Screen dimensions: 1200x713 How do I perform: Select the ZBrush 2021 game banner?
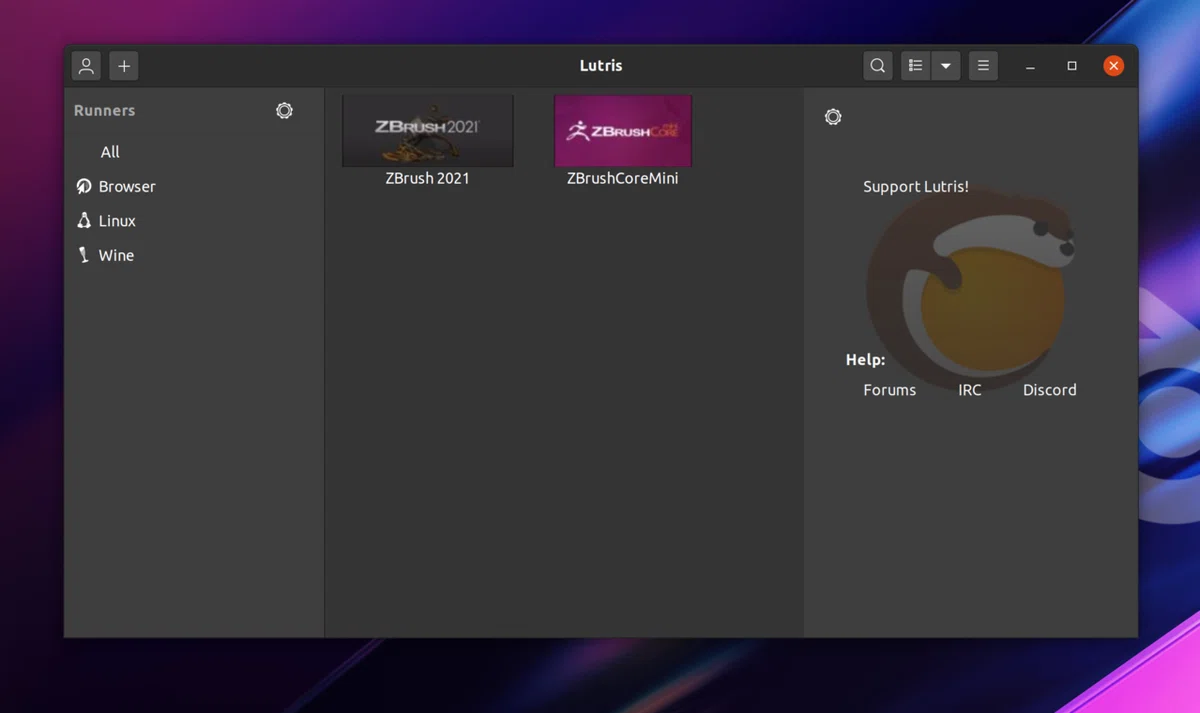(x=428, y=131)
